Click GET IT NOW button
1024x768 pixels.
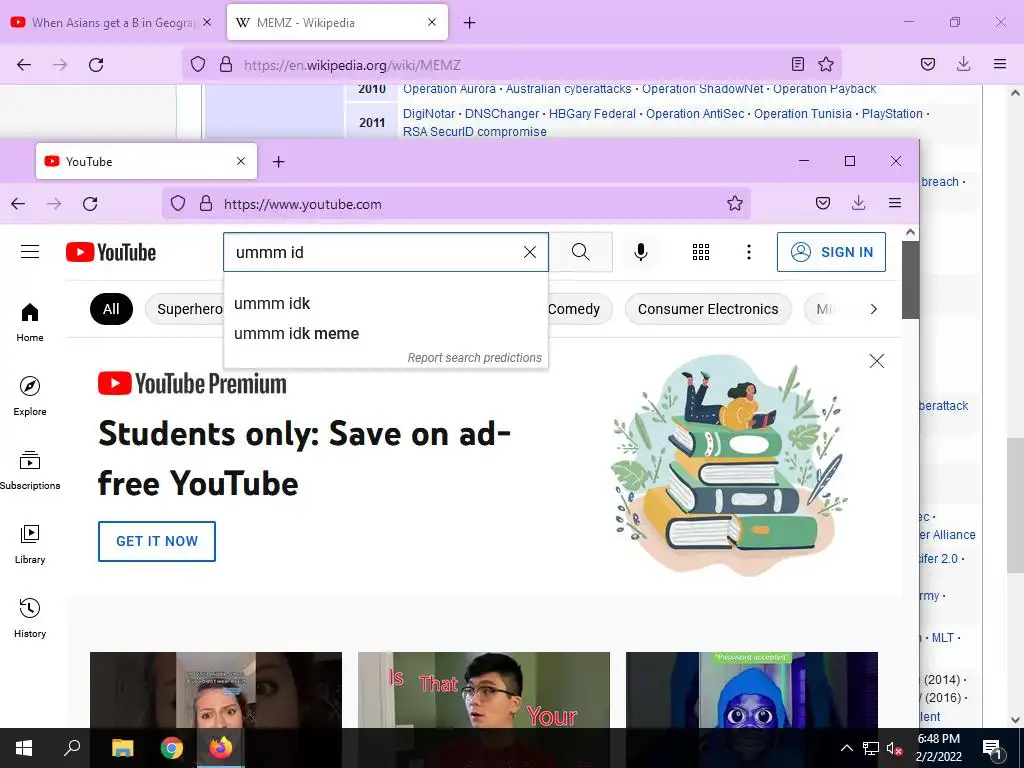point(157,541)
